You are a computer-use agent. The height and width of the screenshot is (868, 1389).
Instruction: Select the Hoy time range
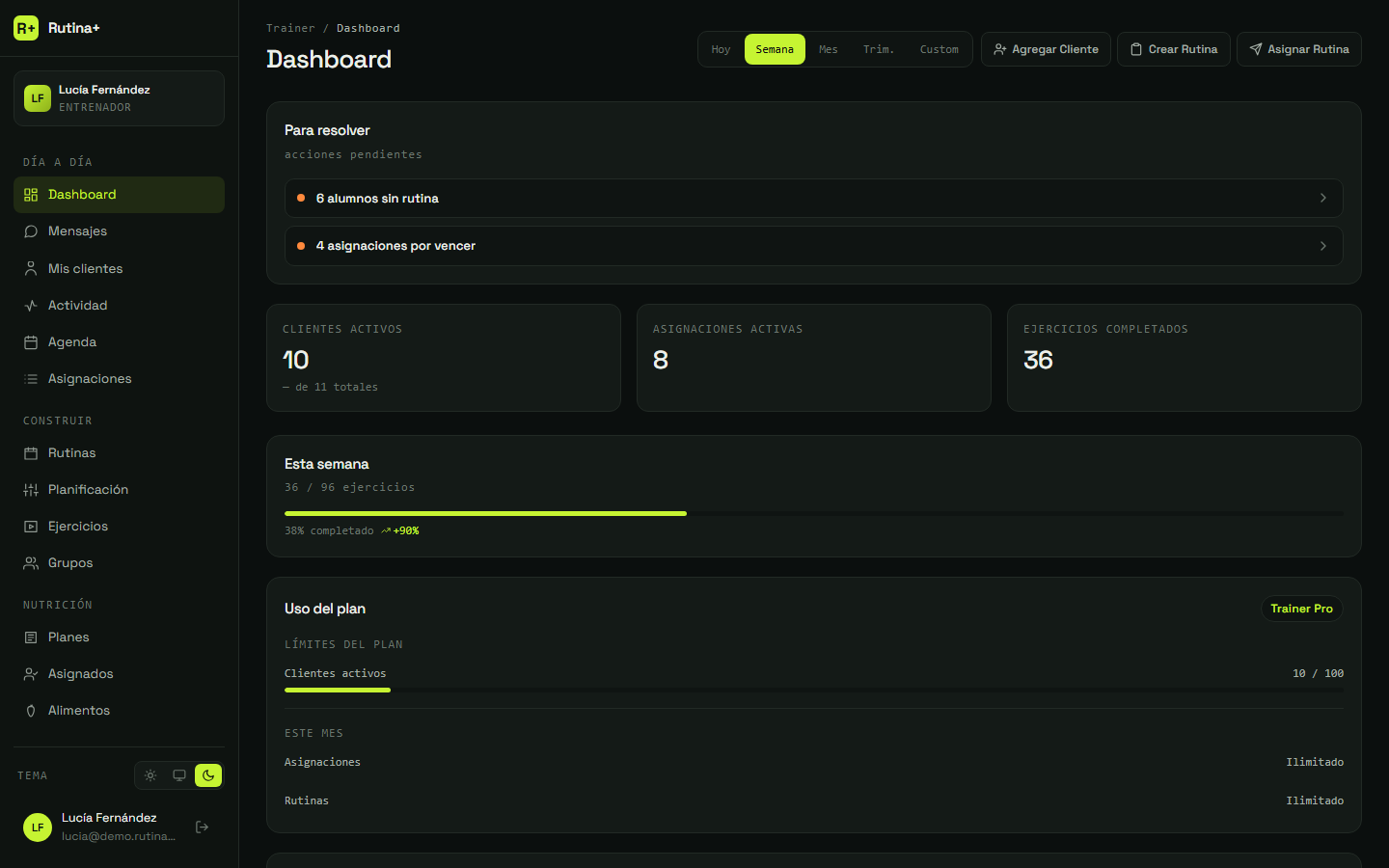[x=722, y=49]
